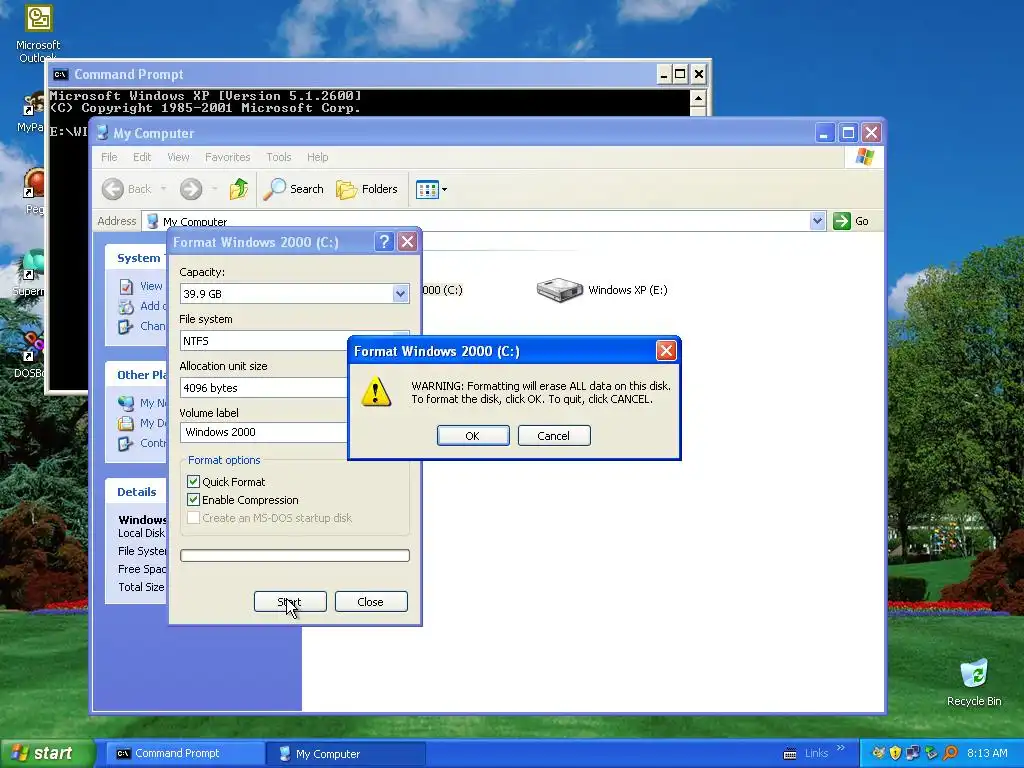Click the View system information task icon

coord(126,287)
